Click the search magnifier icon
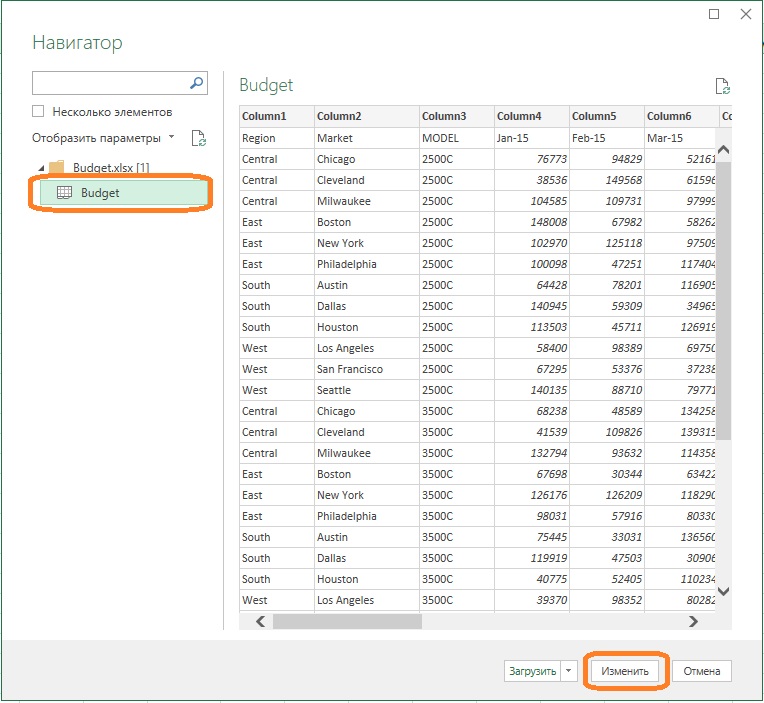Image resolution: width=764 pixels, height=703 pixels. 196,83
